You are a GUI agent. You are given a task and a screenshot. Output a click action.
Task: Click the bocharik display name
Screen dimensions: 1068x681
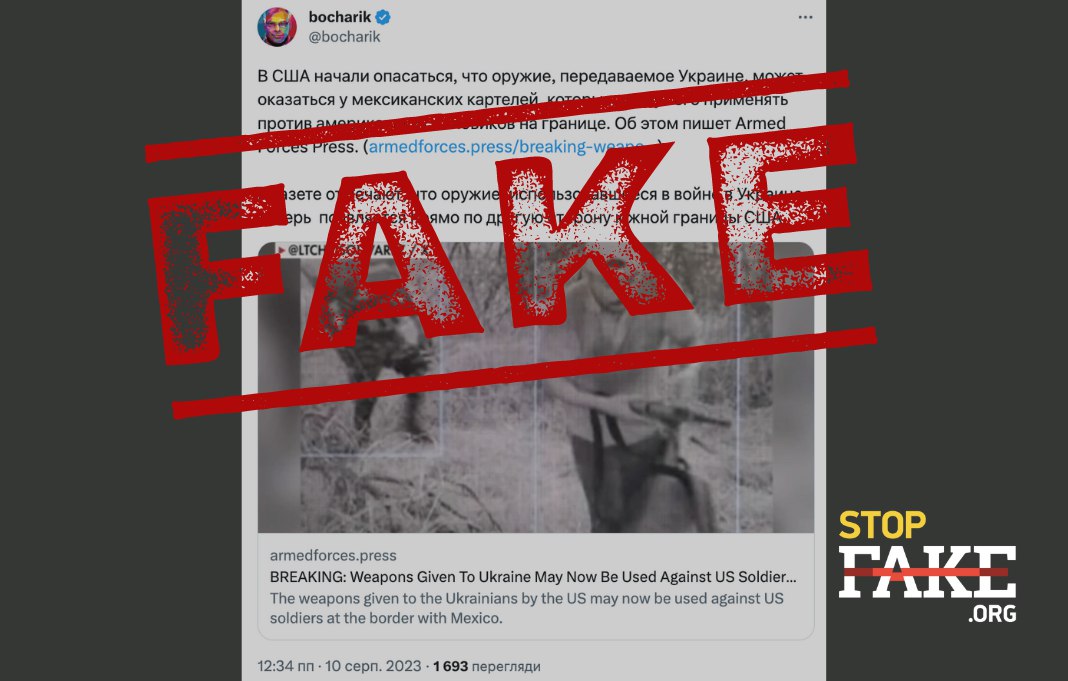pos(339,17)
